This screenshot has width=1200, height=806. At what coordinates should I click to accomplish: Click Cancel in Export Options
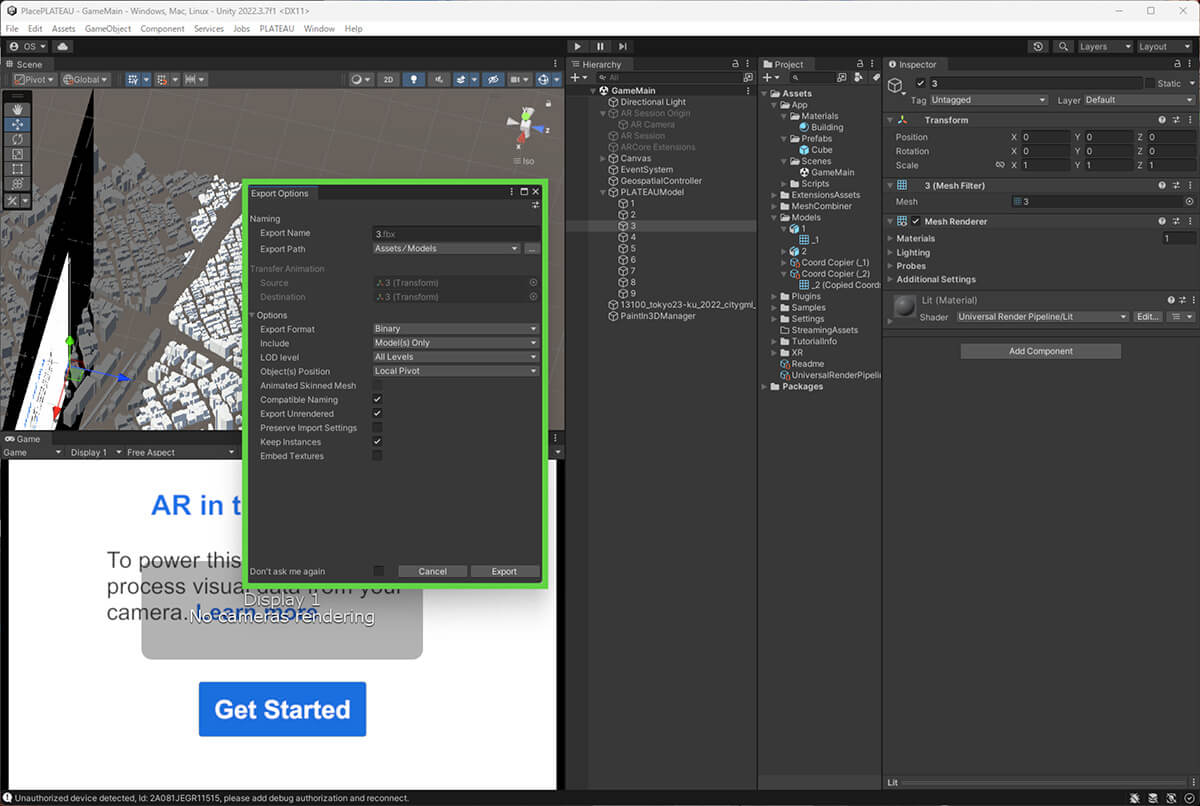point(432,571)
